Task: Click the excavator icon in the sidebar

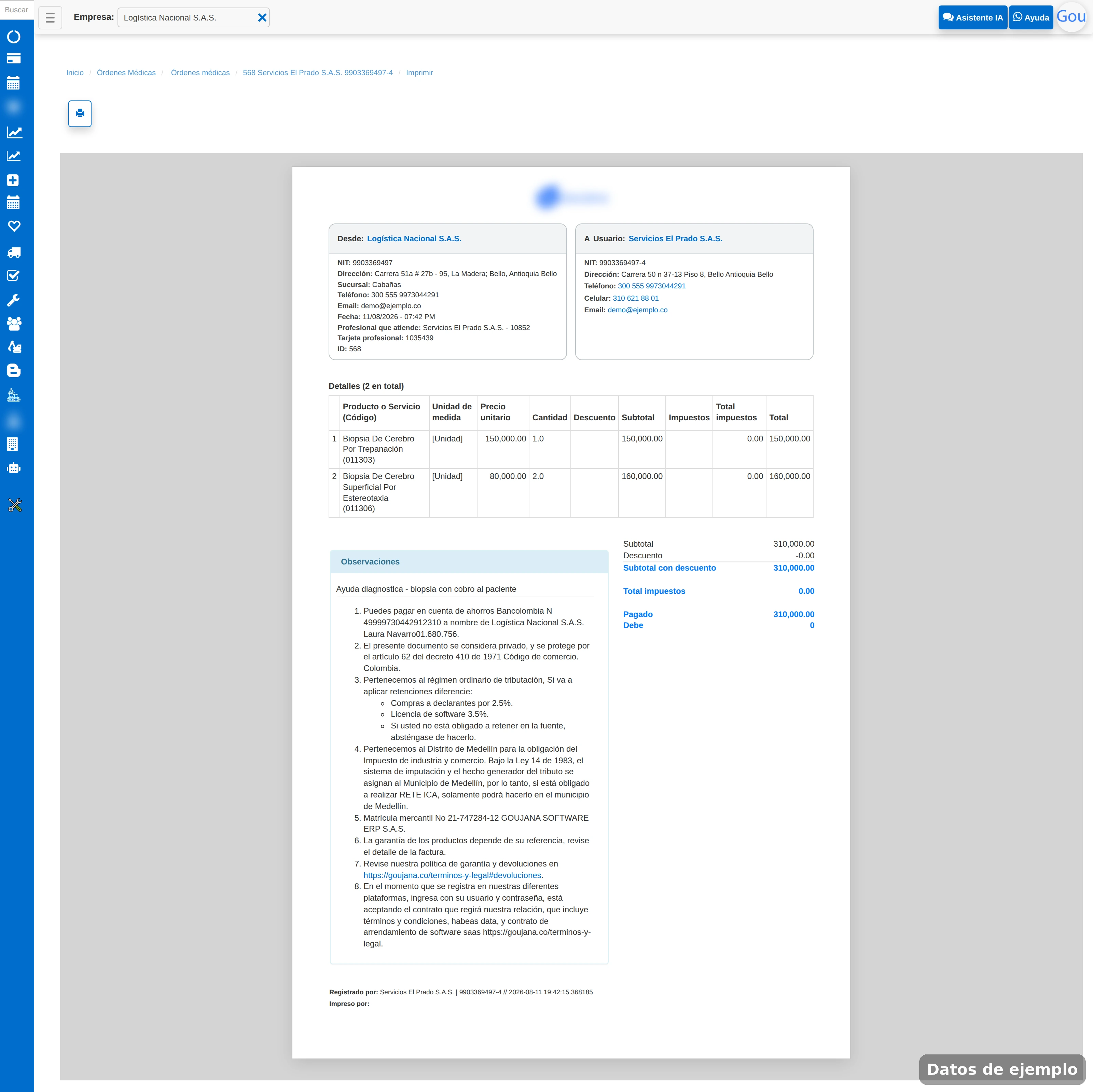Action: click(x=14, y=347)
